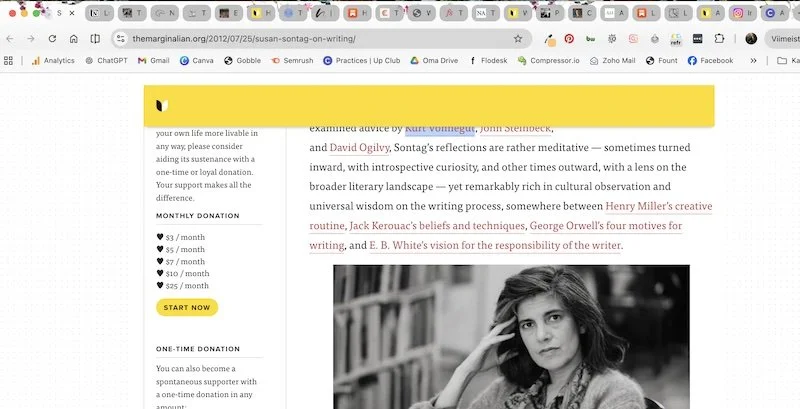
Task: Click the ONE-TIME DONATION heading
Action: (198, 349)
